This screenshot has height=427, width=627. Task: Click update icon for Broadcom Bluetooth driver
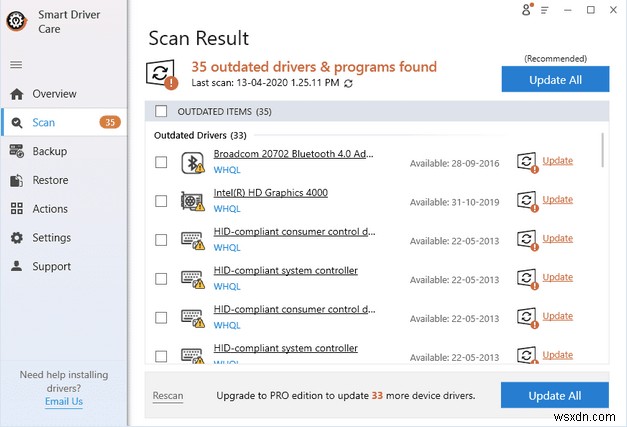pyautogui.click(x=526, y=162)
